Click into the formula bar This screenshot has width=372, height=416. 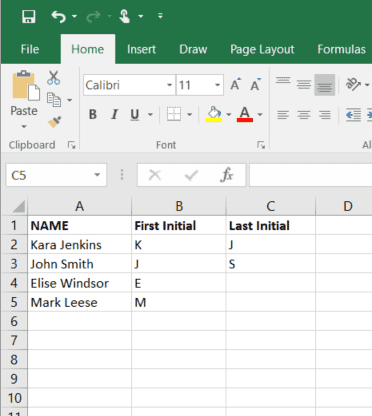311,175
